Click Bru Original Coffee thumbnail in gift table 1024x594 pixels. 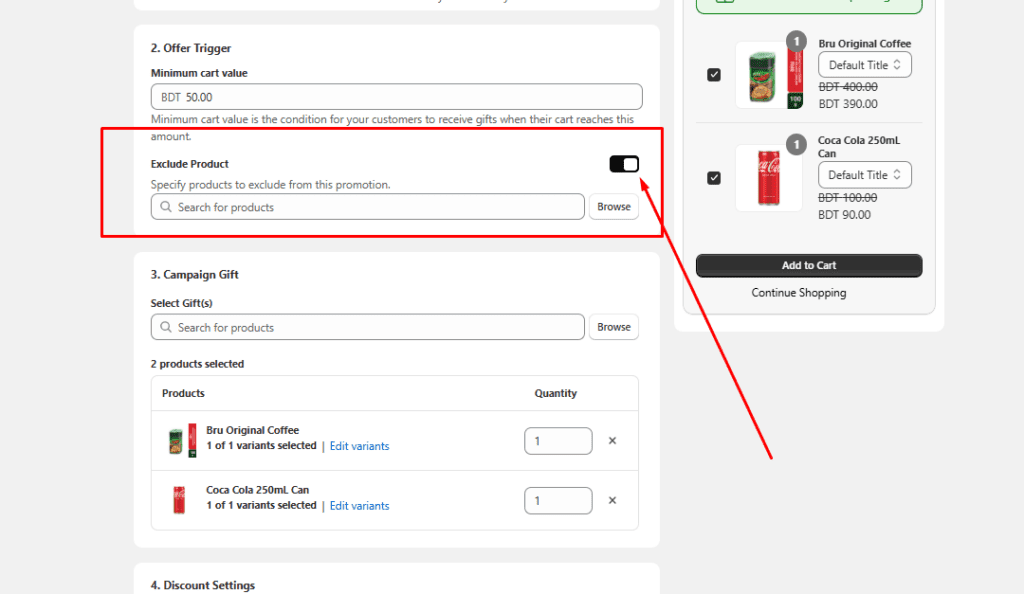[182, 441]
